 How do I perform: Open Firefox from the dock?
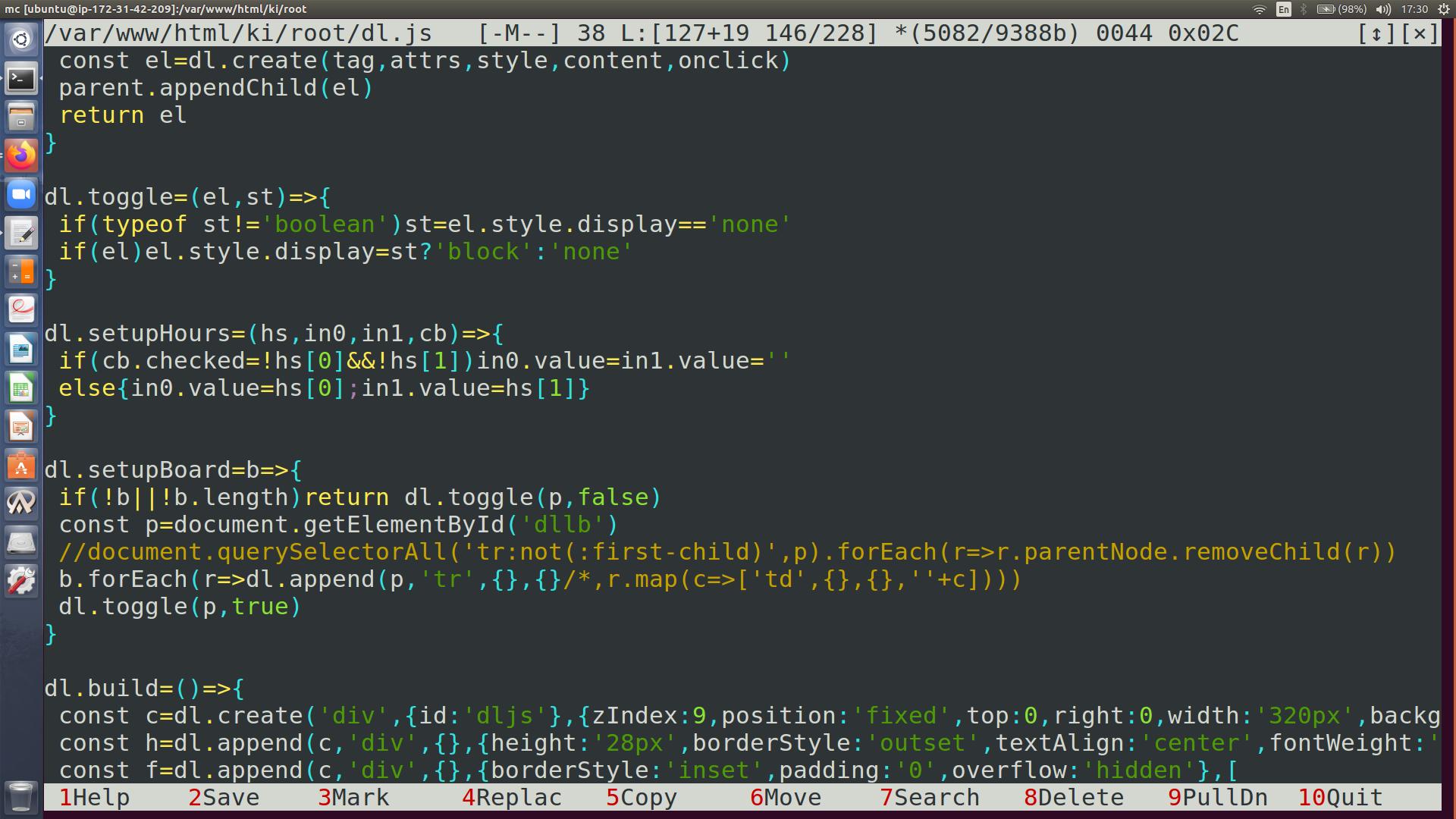[x=21, y=155]
